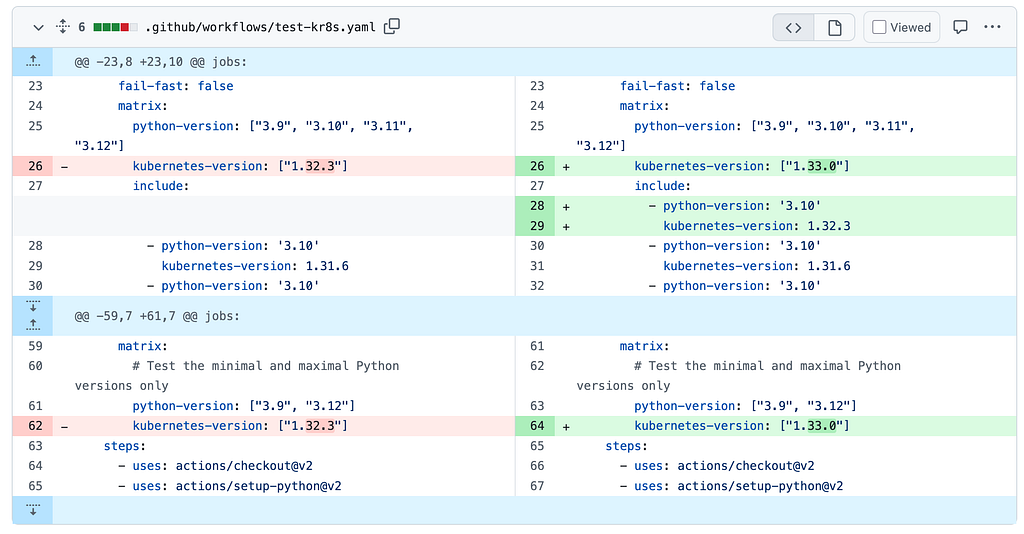Click hunk header @@ -23,8 +23,10 @@ jobs:
Image resolution: width=1024 pixels, height=534 pixels.
[x=161, y=62]
